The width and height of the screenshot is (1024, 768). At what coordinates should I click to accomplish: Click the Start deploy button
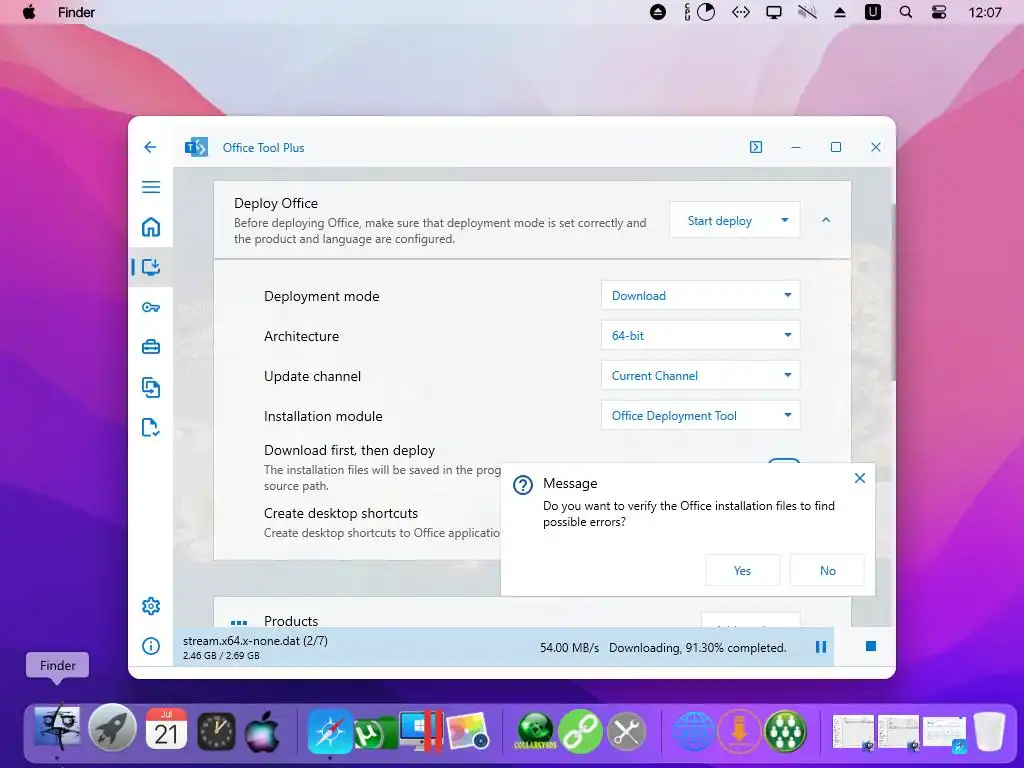(x=720, y=221)
